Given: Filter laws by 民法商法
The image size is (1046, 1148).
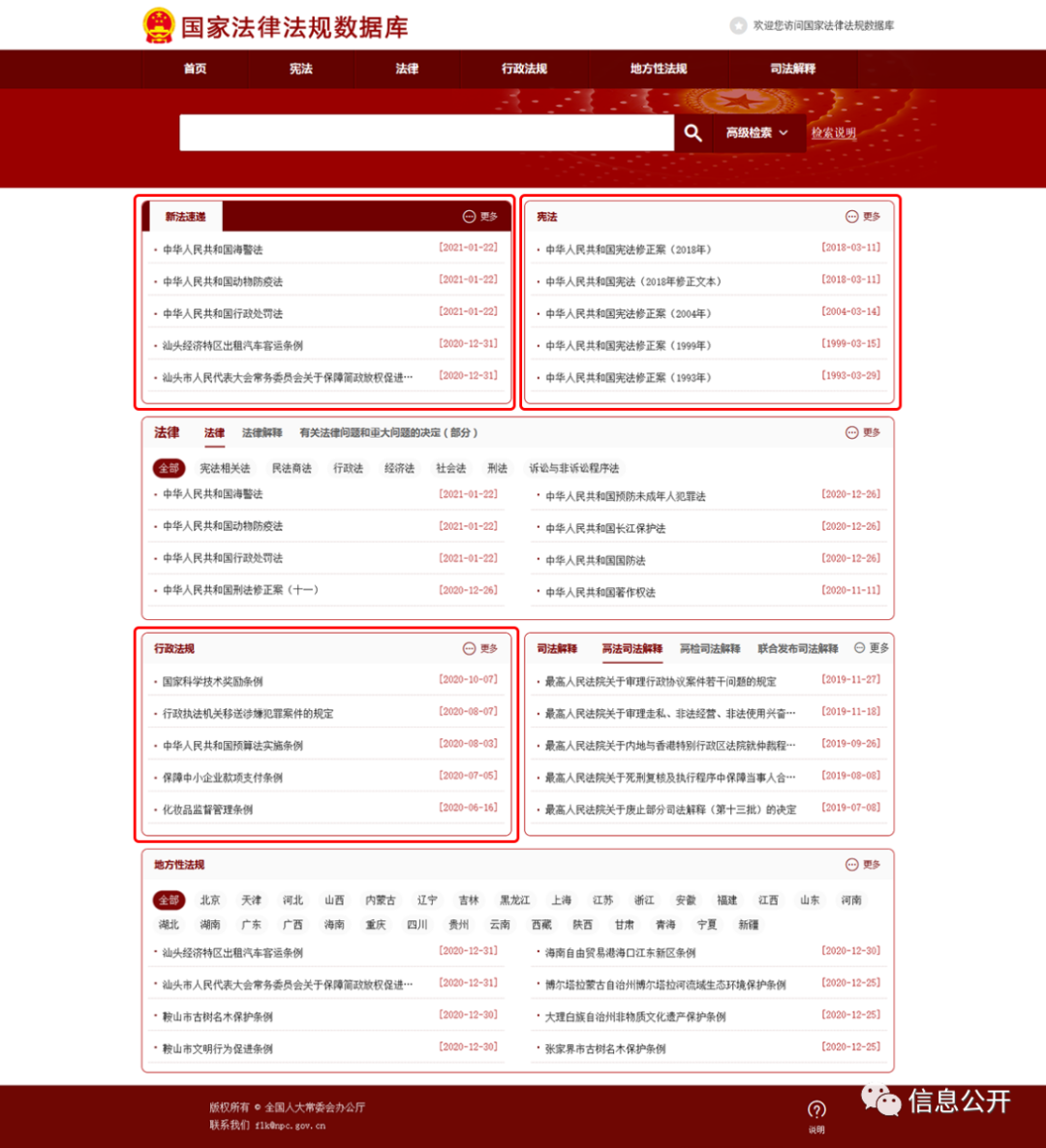Looking at the screenshot, I should (292, 468).
